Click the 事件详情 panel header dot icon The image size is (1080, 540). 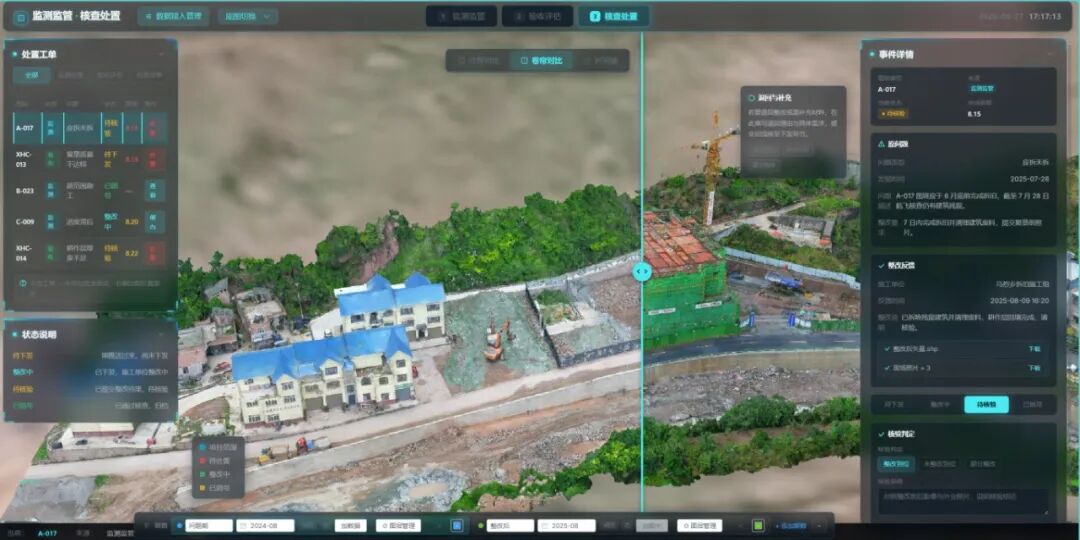point(872,54)
